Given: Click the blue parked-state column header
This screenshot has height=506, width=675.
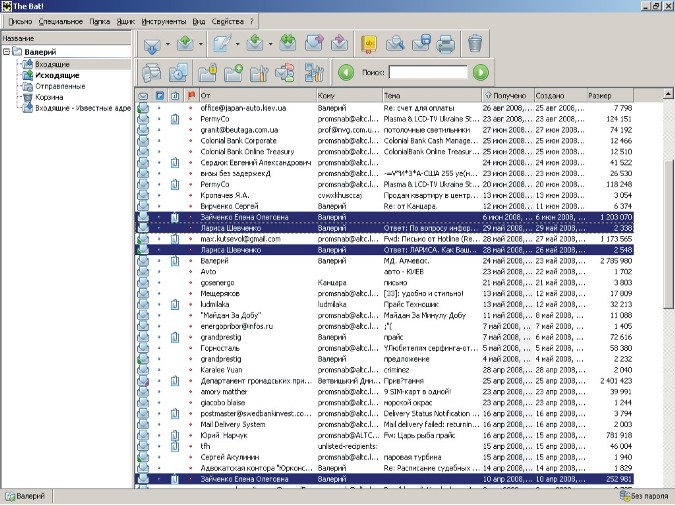Looking at the screenshot, I should (x=159, y=96).
